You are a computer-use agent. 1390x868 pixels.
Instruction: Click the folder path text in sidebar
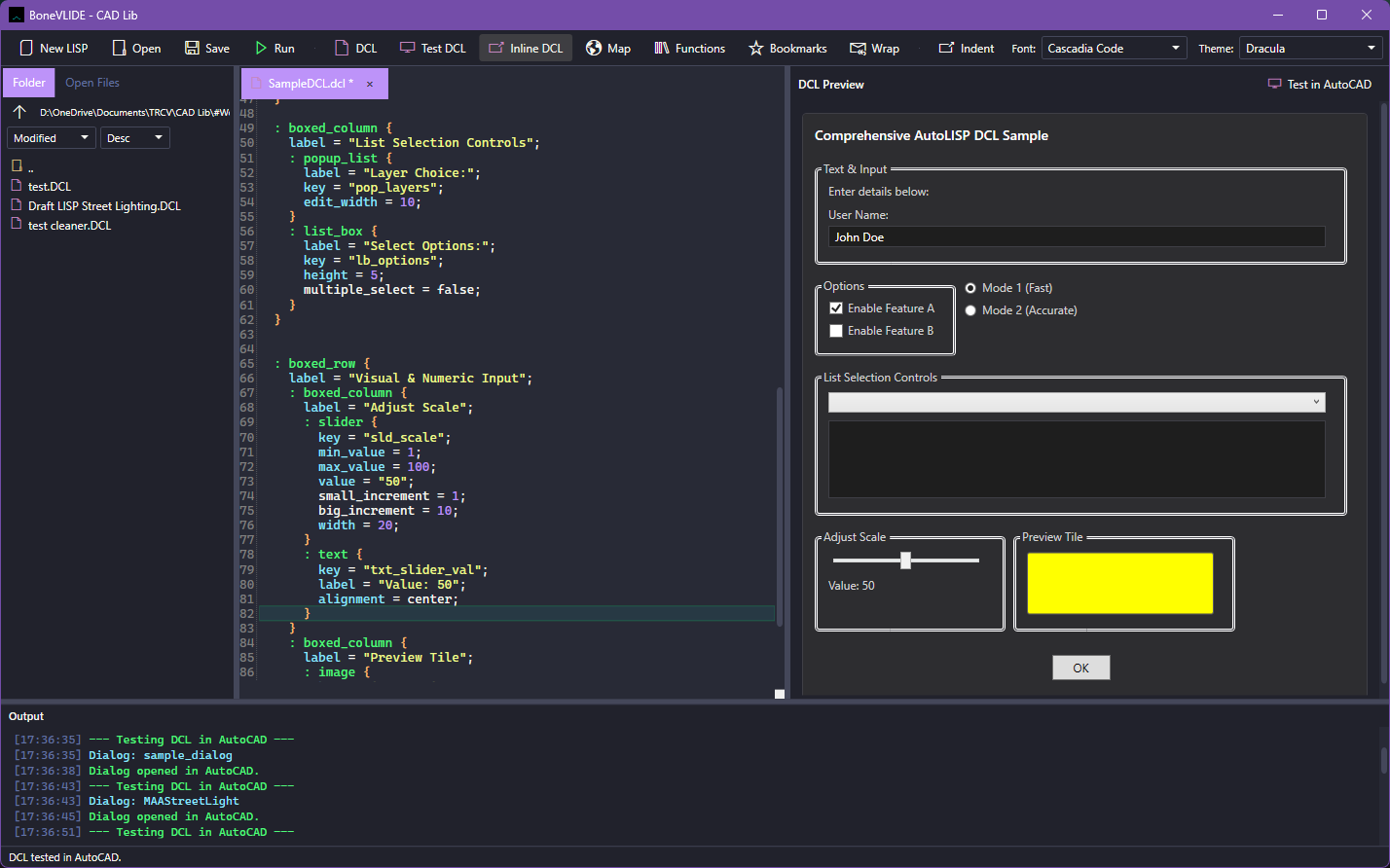(x=134, y=113)
